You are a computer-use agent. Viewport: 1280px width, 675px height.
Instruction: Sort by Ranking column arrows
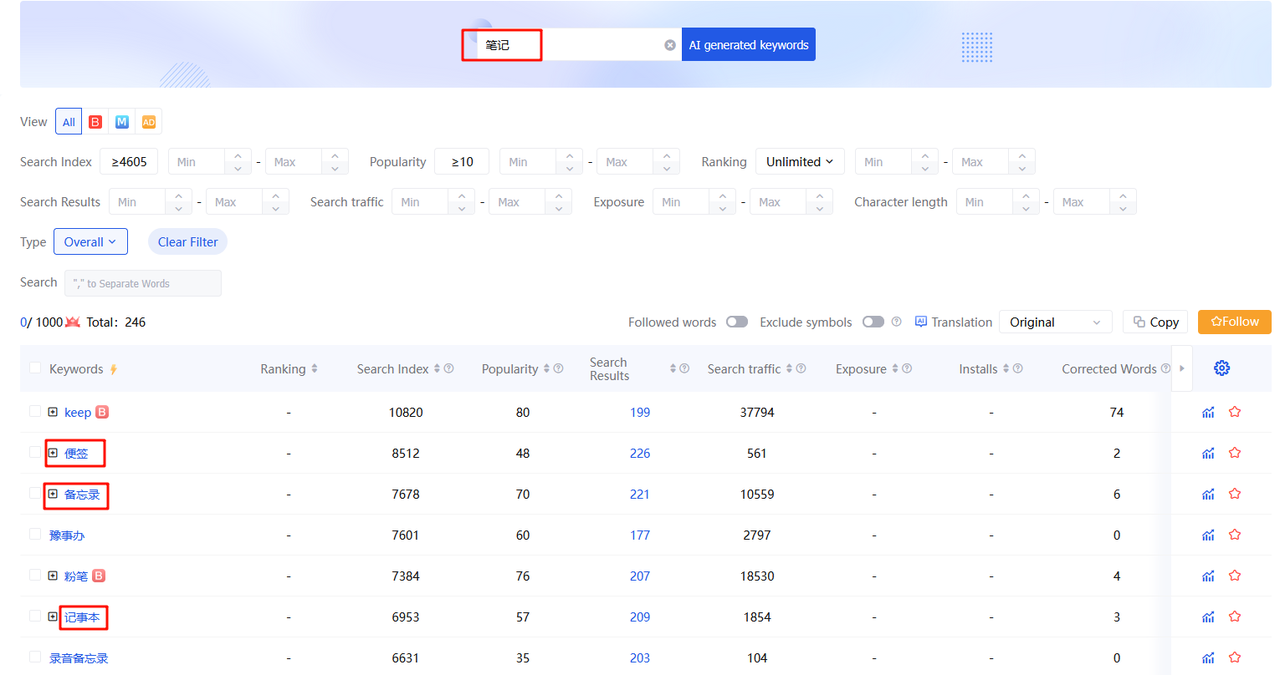(314, 369)
